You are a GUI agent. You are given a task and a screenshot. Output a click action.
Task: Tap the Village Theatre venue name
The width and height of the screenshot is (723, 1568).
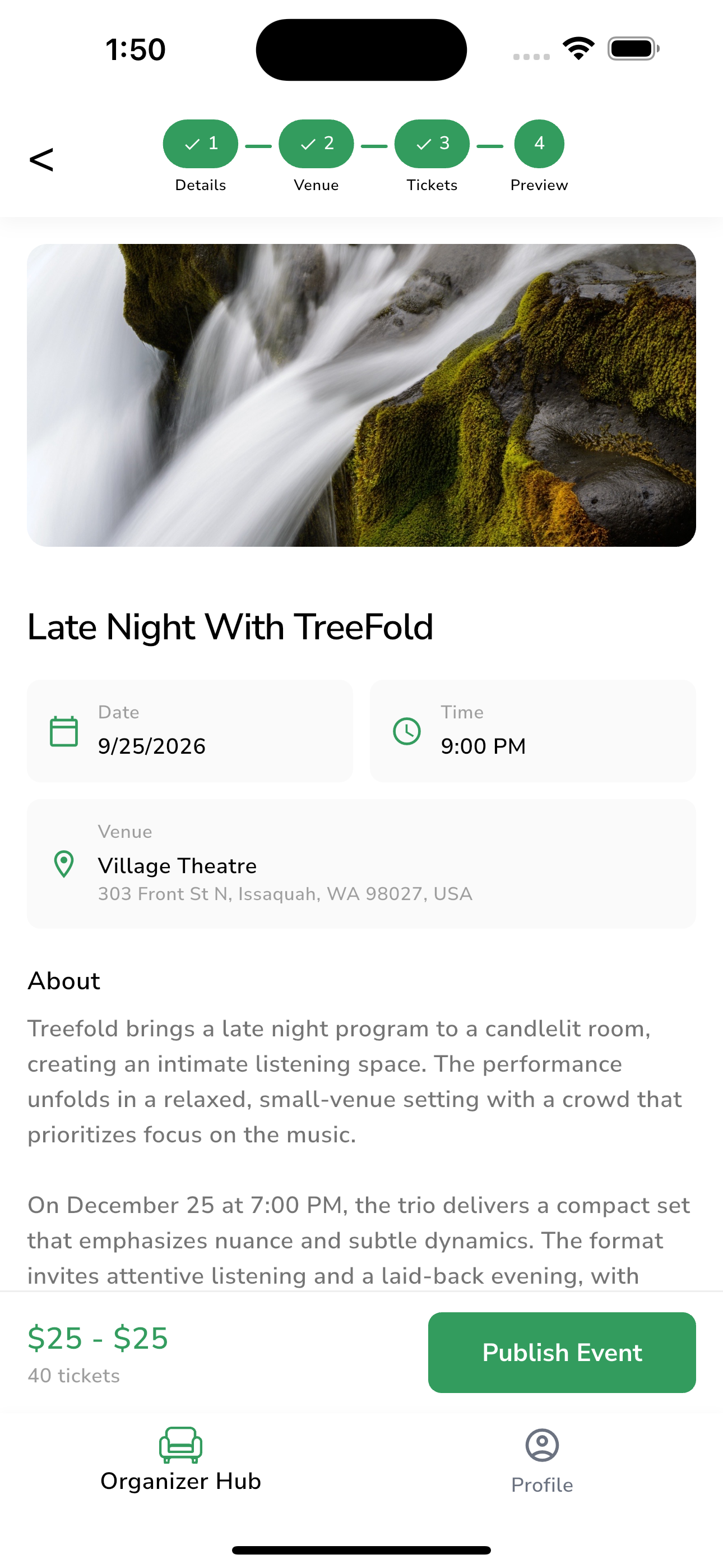point(177,865)
